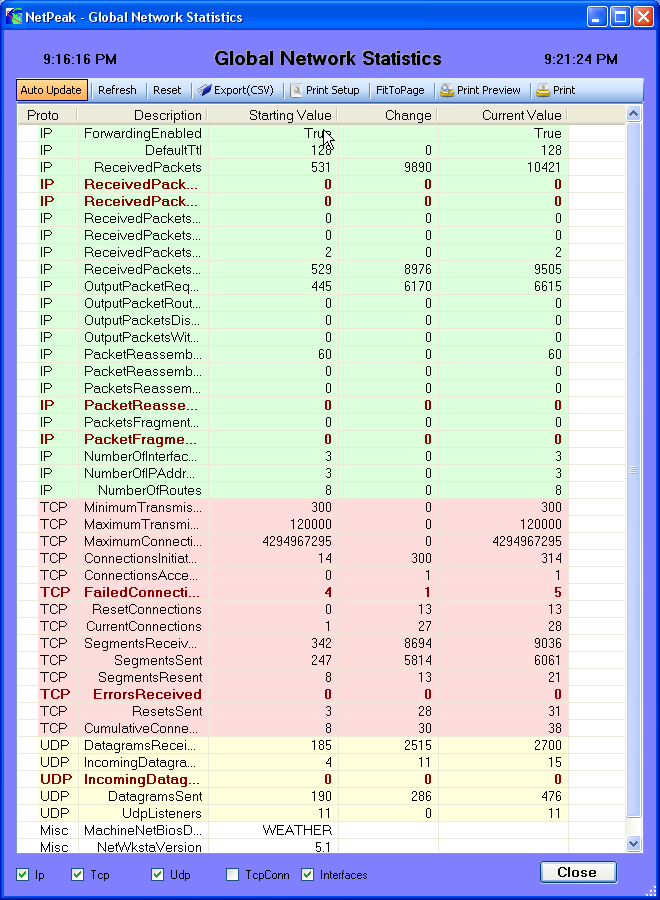Click the Global Network Statistics heading
Image resolution: width=660 pixels, height=900 pixels.
(328, 59)
